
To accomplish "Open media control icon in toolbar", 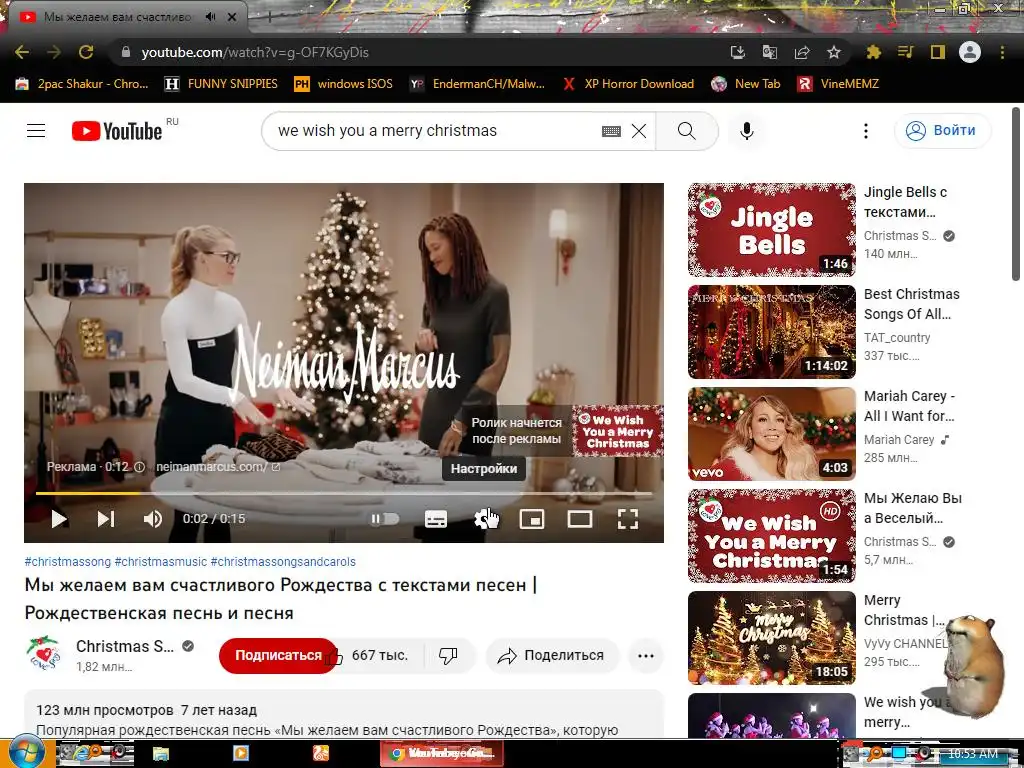I will pos(905,52).
